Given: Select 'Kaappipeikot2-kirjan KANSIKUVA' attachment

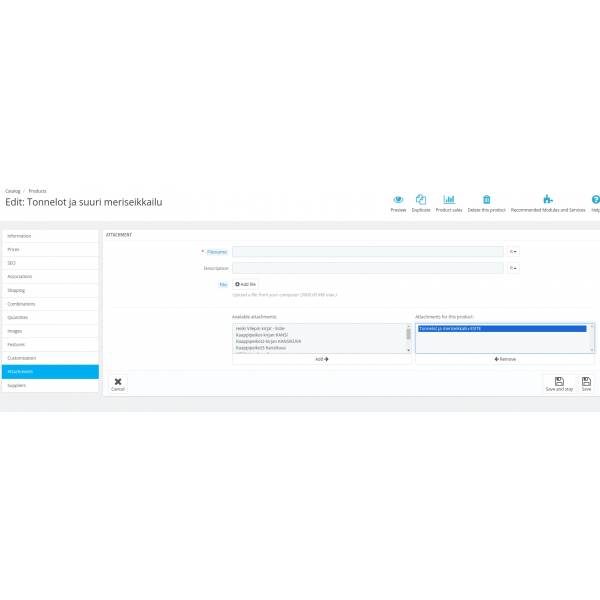Looking at the screenshot, I should pos(268,342).
